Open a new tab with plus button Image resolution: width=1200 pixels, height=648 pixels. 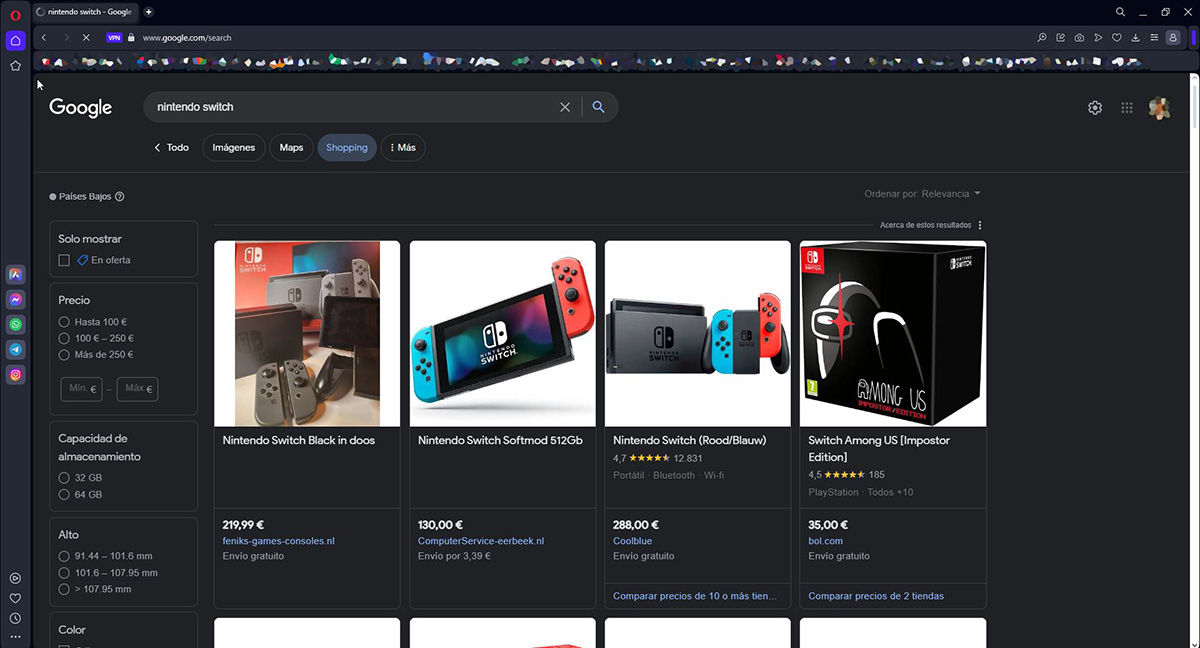[149, 12]
